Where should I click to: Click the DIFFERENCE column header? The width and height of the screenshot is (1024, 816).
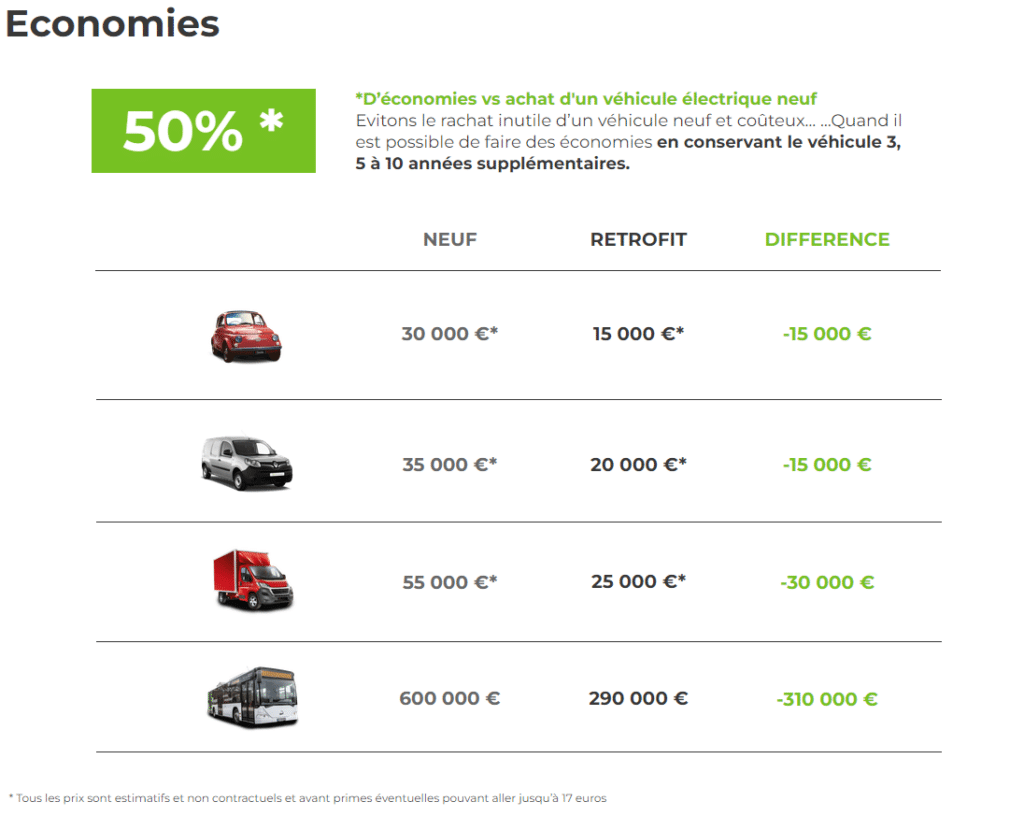[x=827, y=240]
